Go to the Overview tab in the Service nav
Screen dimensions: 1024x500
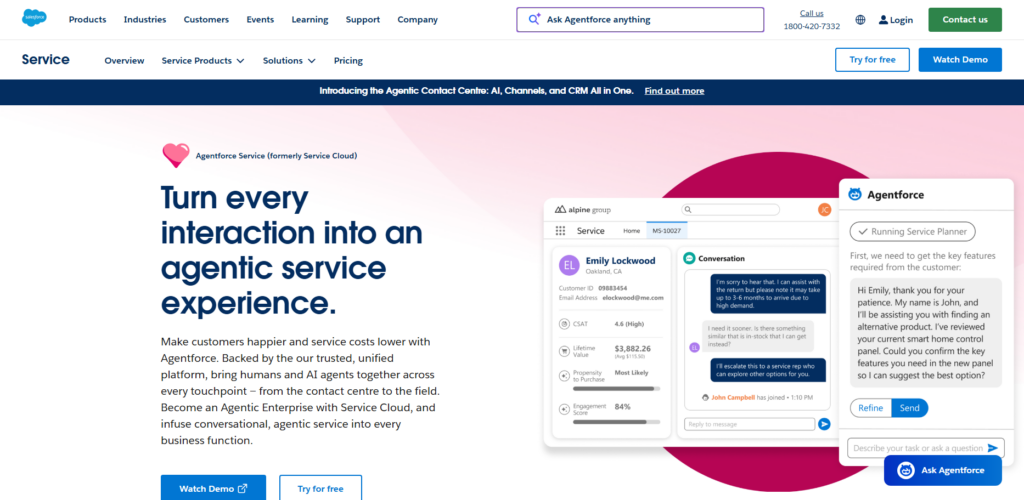(x=124, y=61)
